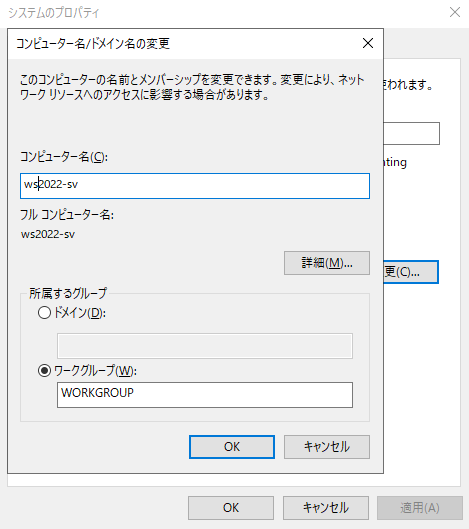Click the empty domain name box

coord(205,346)
